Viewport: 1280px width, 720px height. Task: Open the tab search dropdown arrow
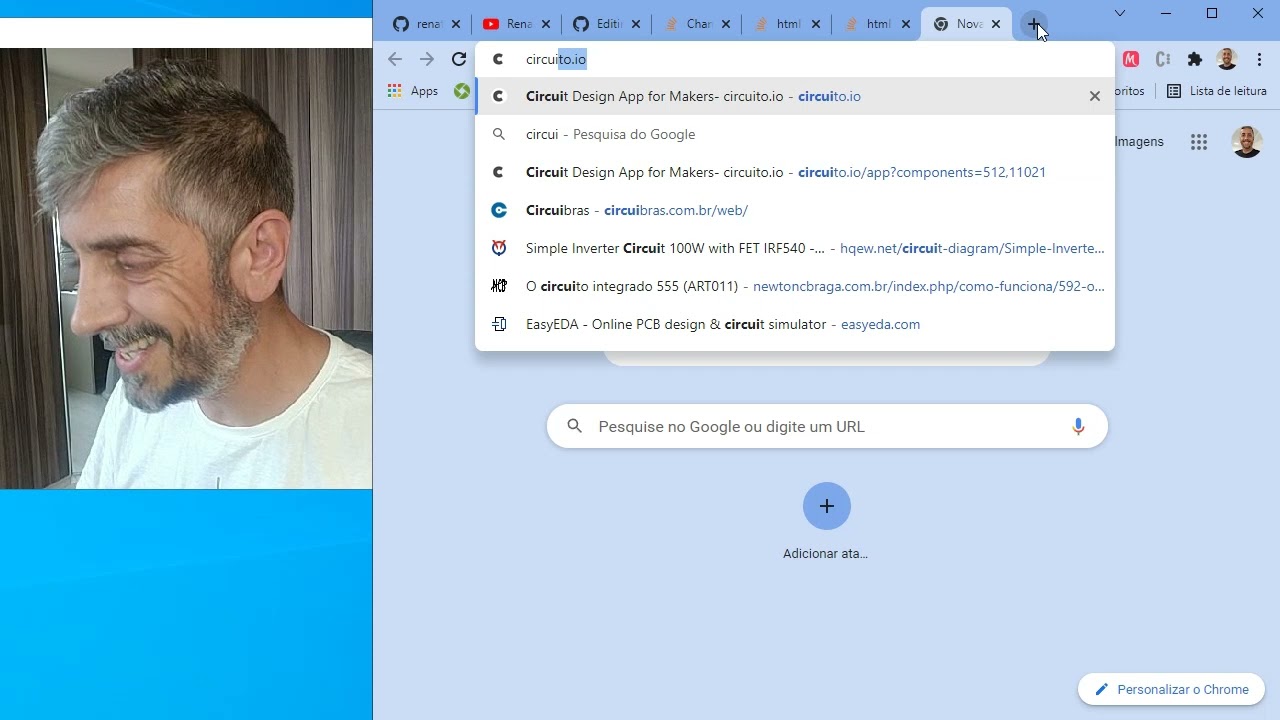click(x=1120, y=13)
